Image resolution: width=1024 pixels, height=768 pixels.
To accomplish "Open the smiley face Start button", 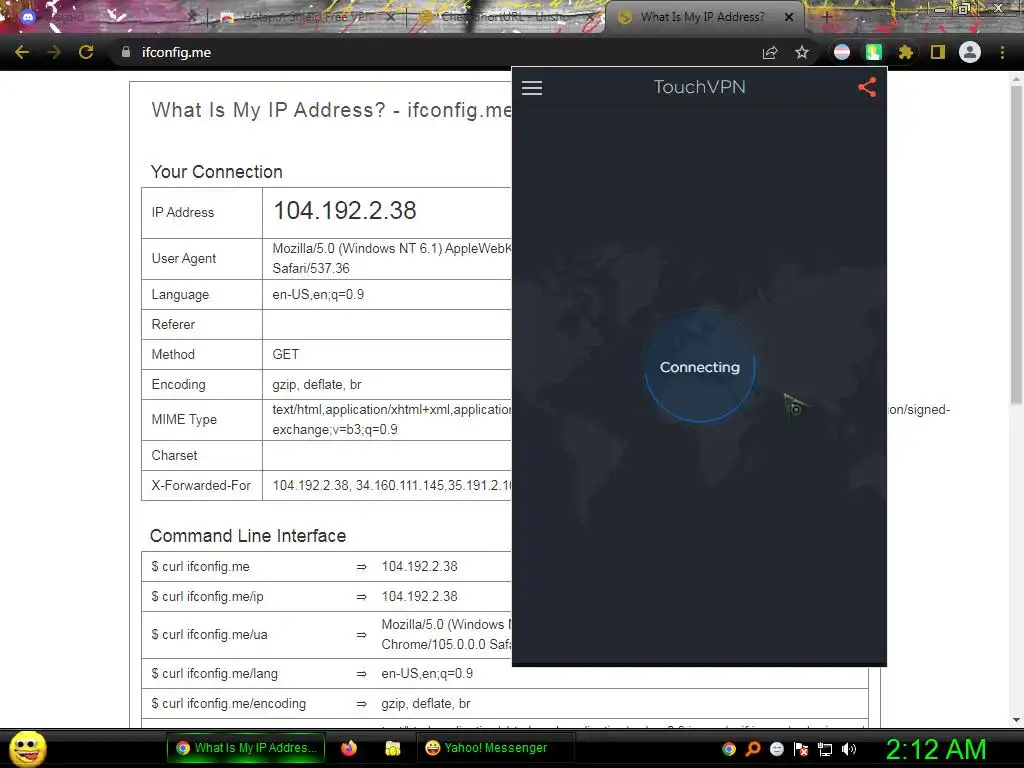I will 28,748.
